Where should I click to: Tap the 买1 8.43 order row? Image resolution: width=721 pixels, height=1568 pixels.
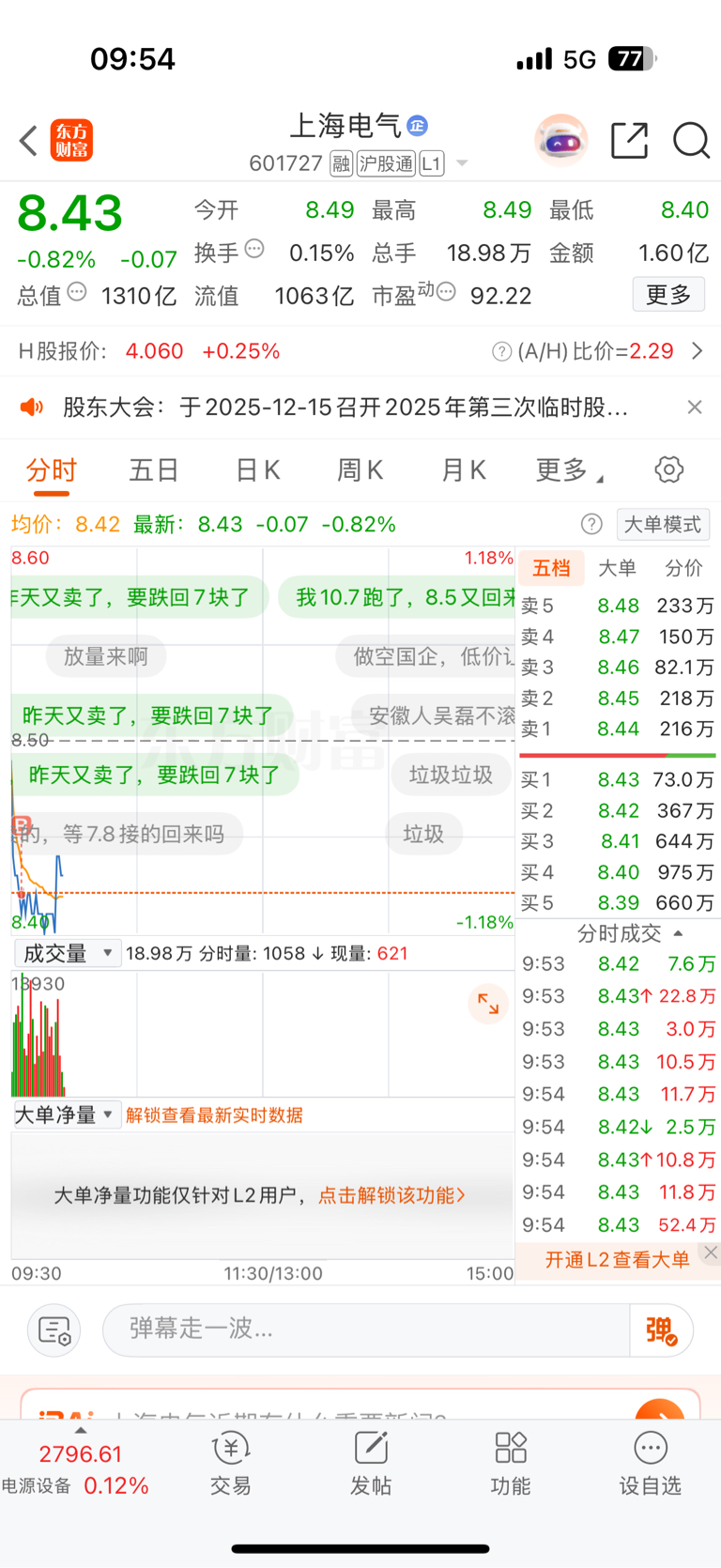coord(618,779)
